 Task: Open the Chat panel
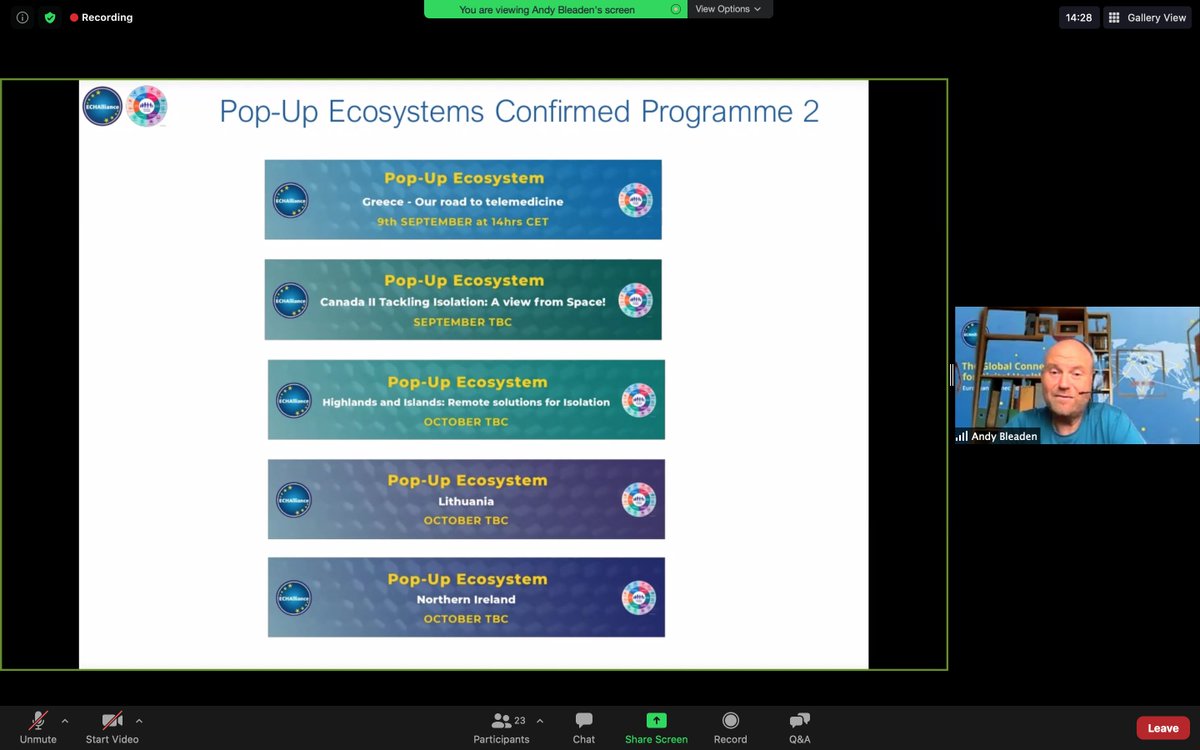(584, 727)
